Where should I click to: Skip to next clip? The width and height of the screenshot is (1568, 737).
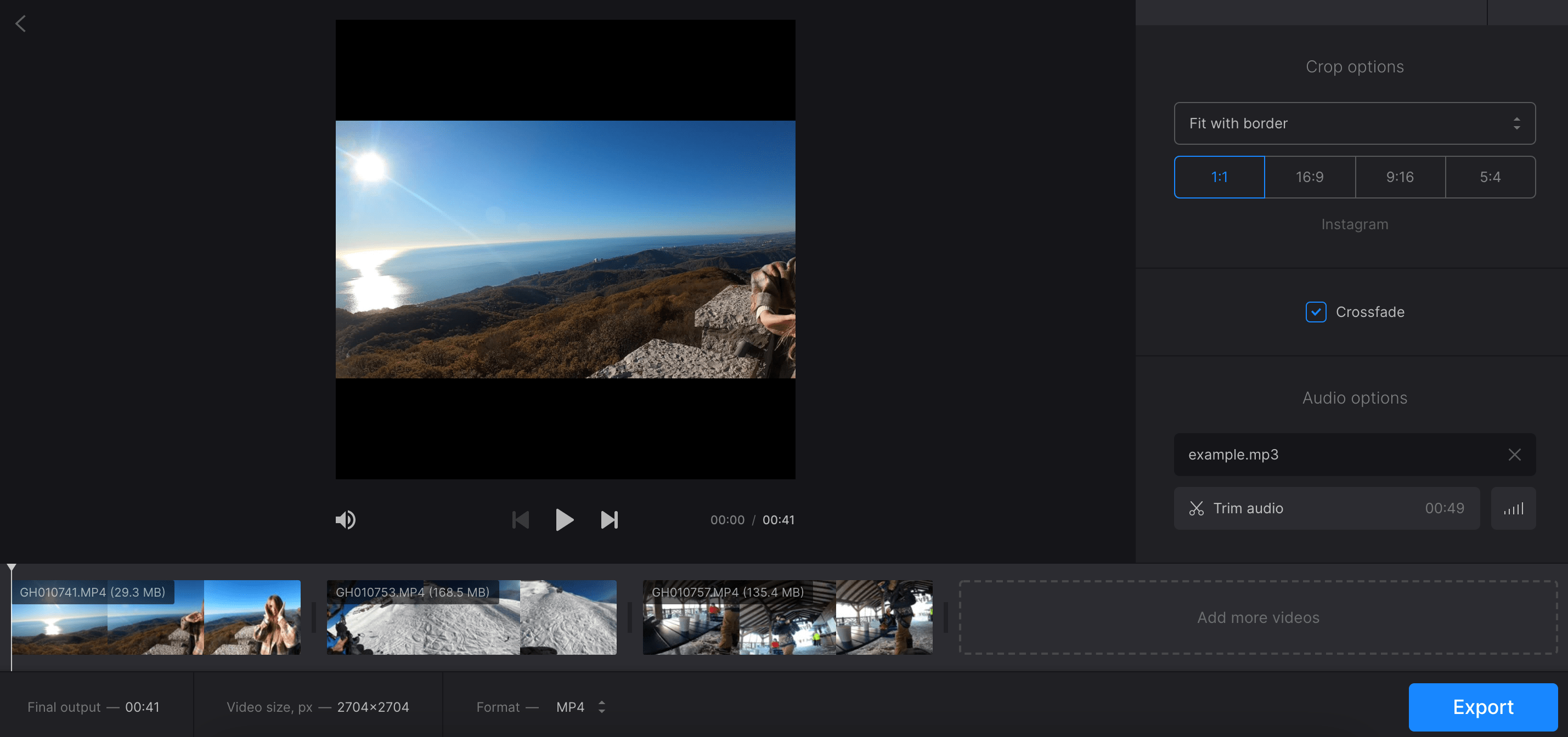tap(610, 519)
